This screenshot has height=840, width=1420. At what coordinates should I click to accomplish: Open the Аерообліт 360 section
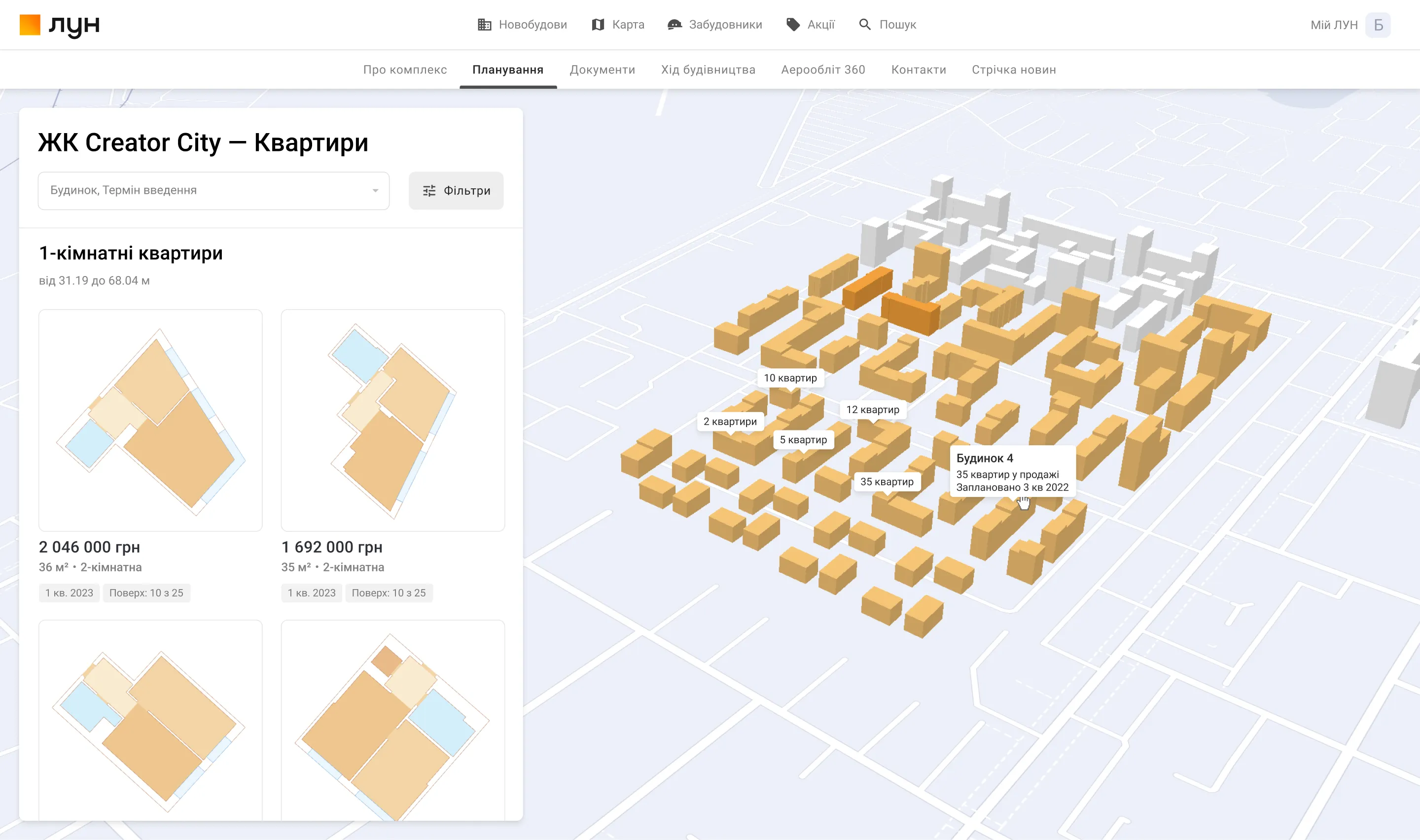click(823, 70)
